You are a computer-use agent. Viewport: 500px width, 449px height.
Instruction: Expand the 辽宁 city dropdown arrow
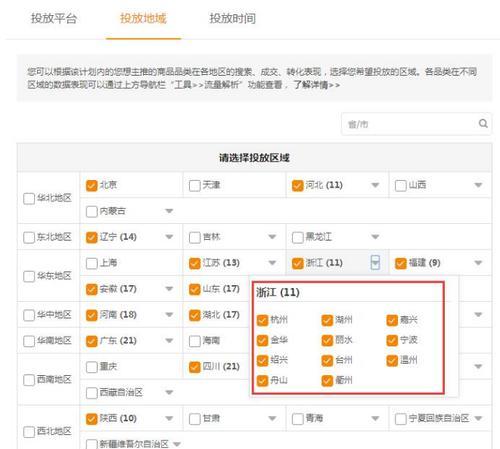click(x=169, y=237)
